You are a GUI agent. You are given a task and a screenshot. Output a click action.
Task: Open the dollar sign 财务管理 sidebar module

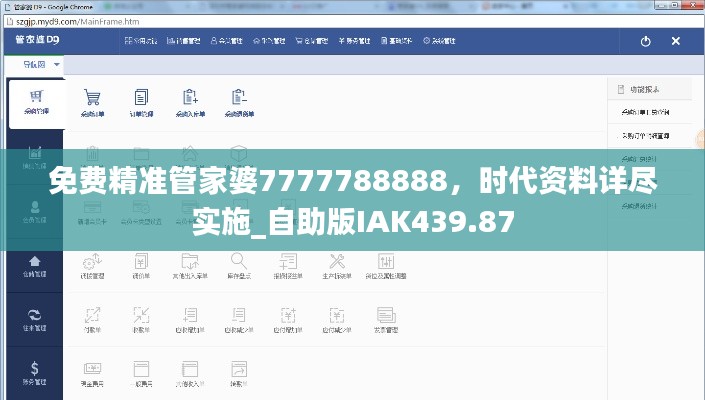coord(35,372)
